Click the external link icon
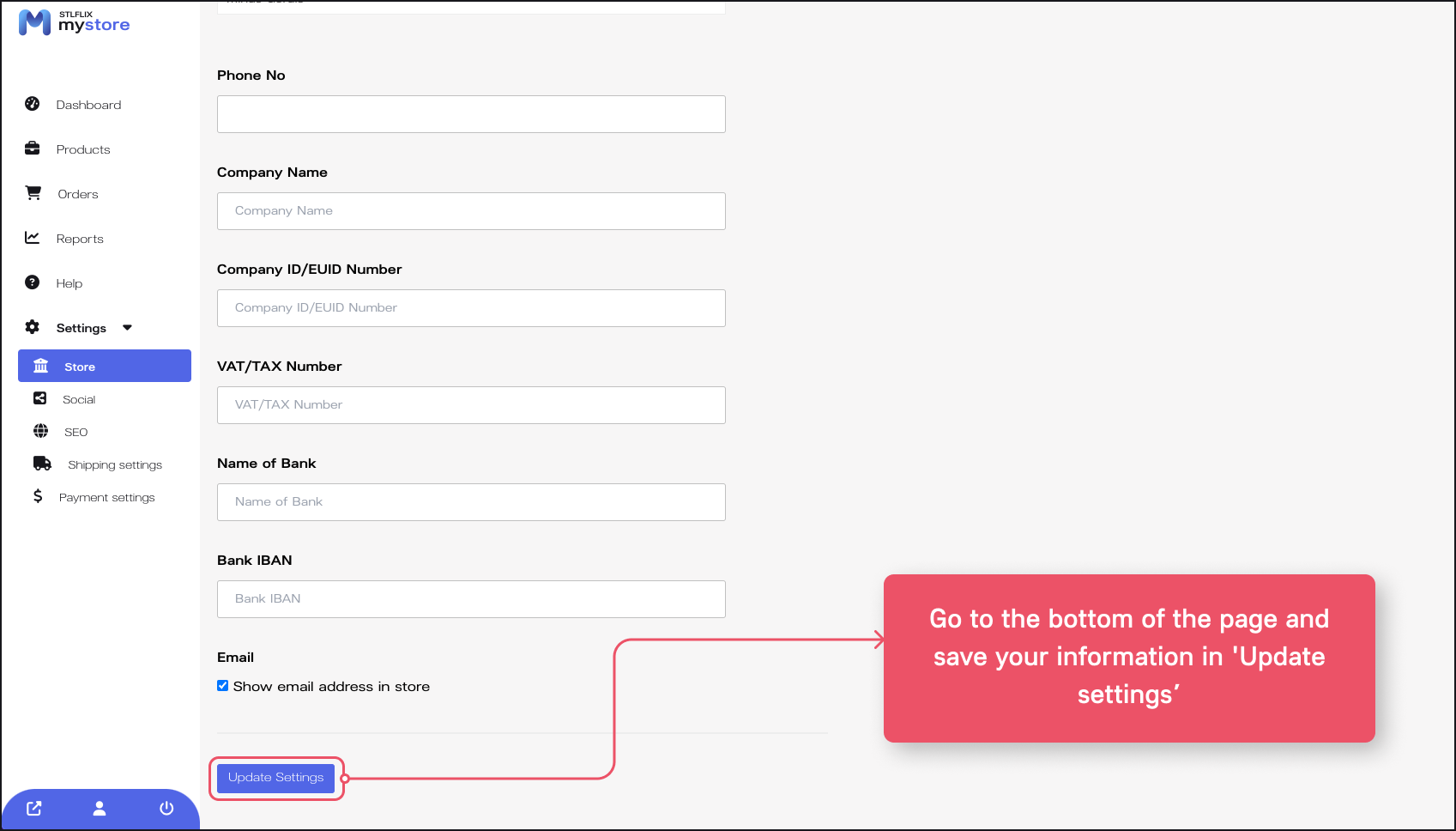Screen dimensions: 1456x831 tap(34, 809)
